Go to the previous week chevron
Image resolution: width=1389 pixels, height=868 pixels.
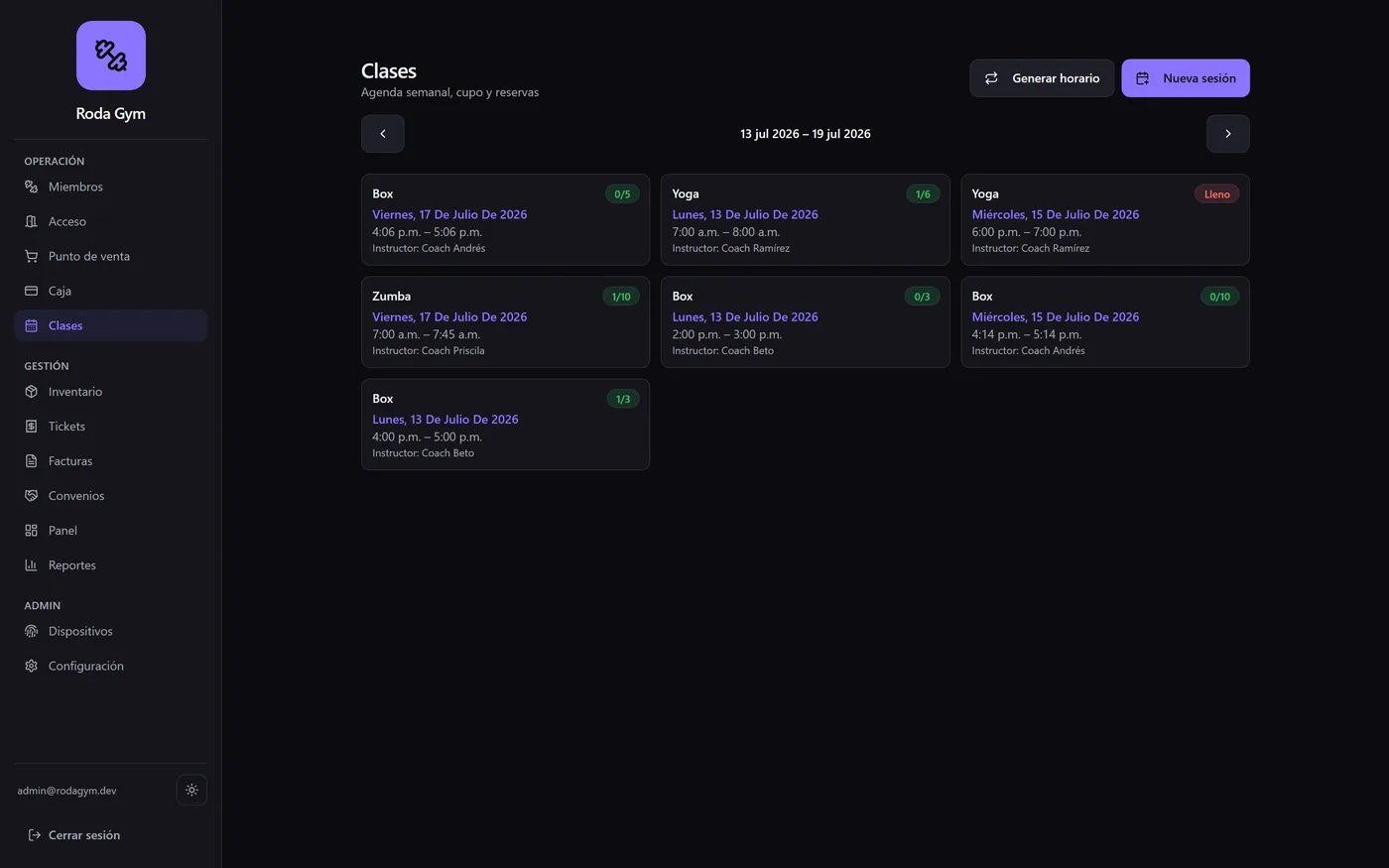[x=383, y=134]
